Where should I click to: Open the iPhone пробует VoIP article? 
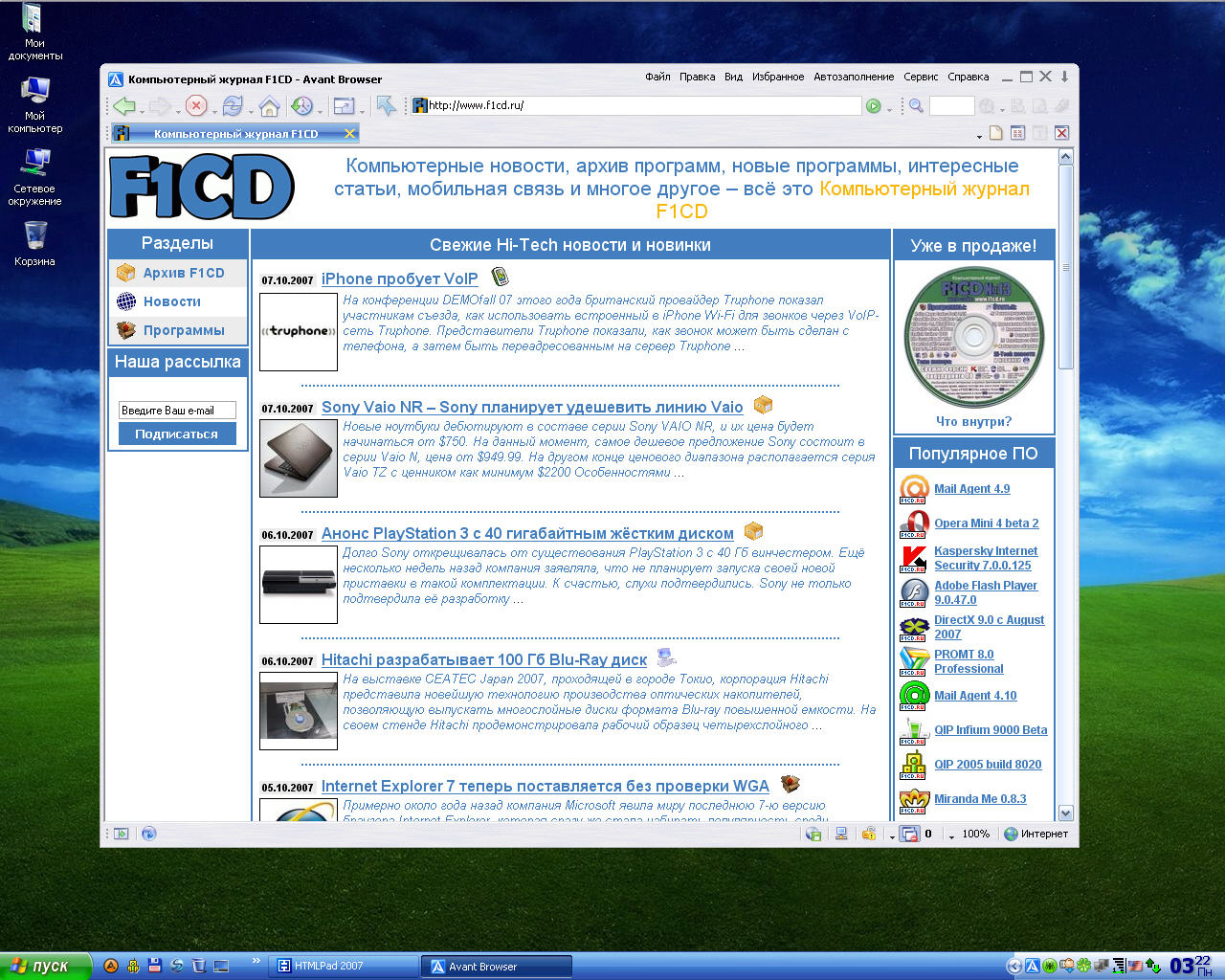click(x=399, y=278)
